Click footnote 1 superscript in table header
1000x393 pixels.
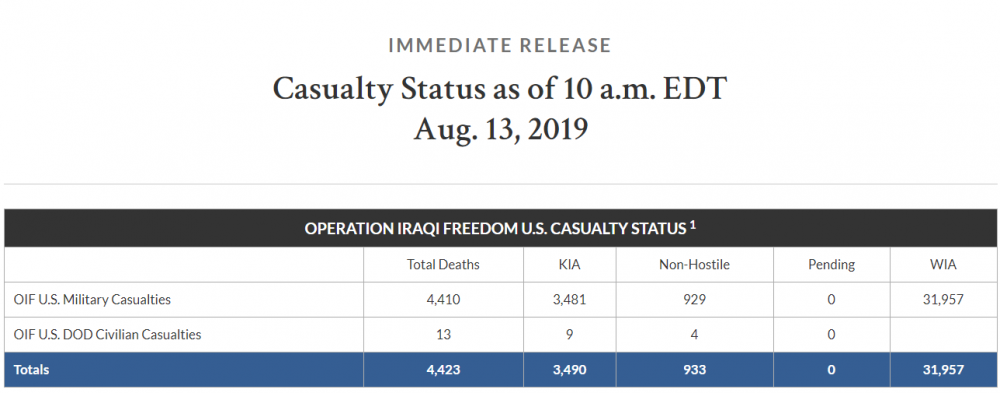click(692, 225)
